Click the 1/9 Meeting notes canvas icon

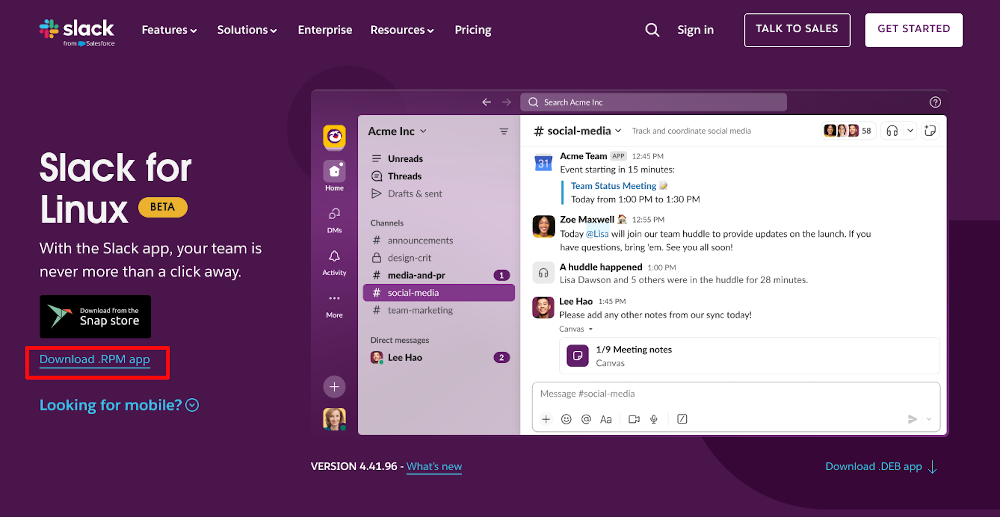pyautogui.click(x=577, y=356)
